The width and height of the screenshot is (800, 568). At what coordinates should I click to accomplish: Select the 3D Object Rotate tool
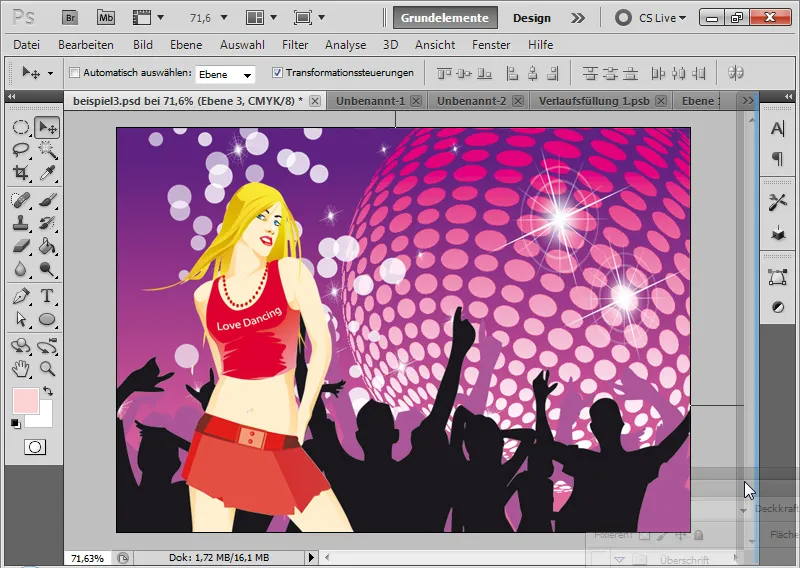coord(21,346)
